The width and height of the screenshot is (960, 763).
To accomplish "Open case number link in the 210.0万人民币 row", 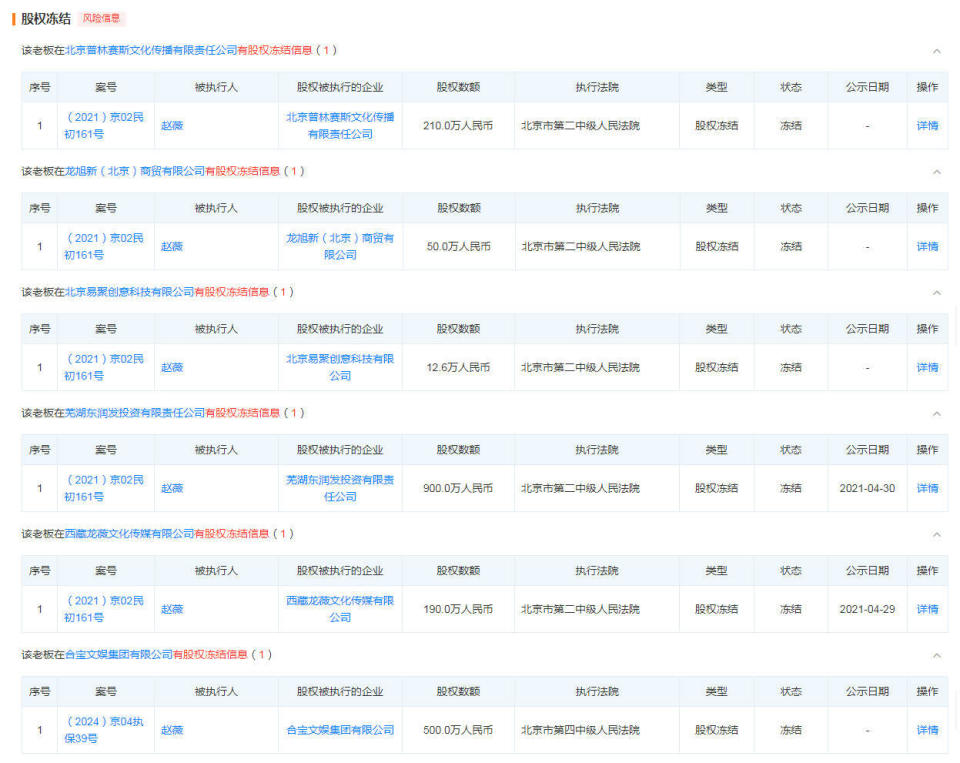I will coord(103,126).
